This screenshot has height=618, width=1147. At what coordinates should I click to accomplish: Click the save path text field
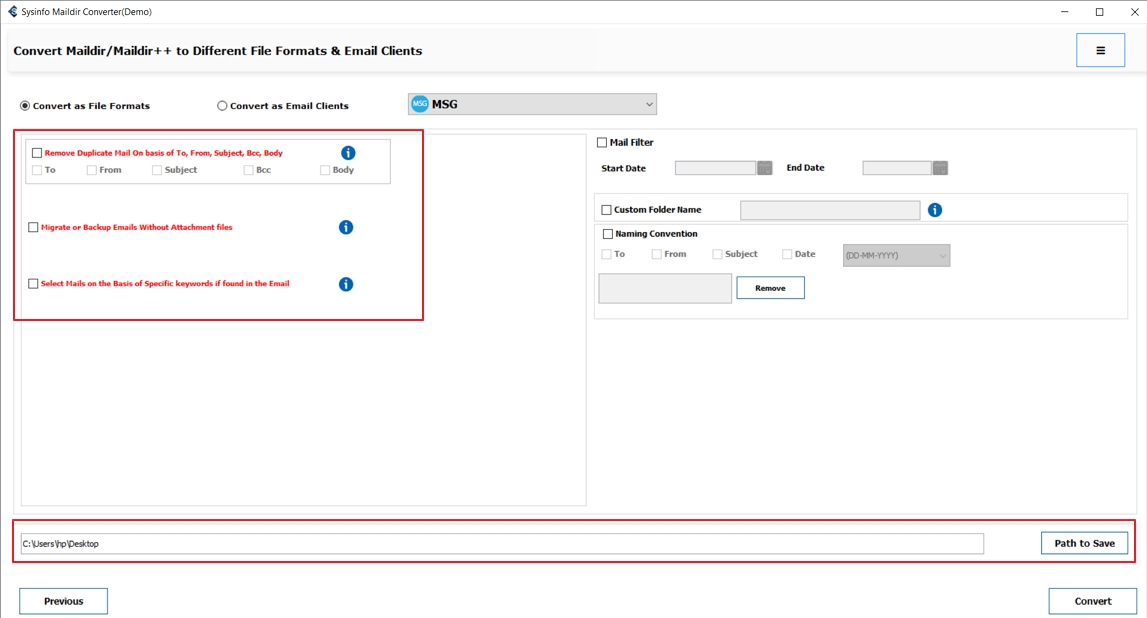(x=502, y=543)
